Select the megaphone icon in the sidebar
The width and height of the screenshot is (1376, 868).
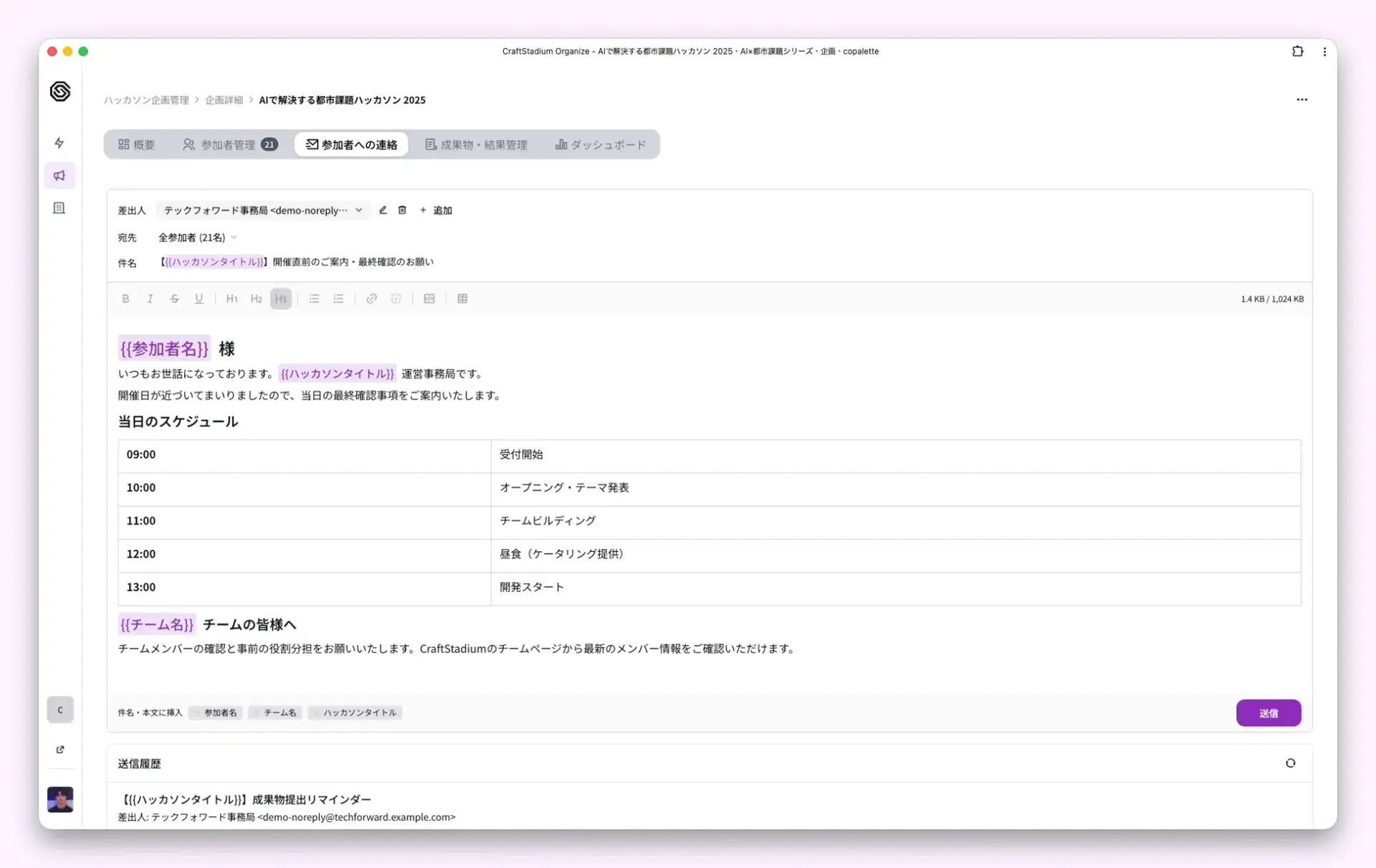[x=59, y=175]
